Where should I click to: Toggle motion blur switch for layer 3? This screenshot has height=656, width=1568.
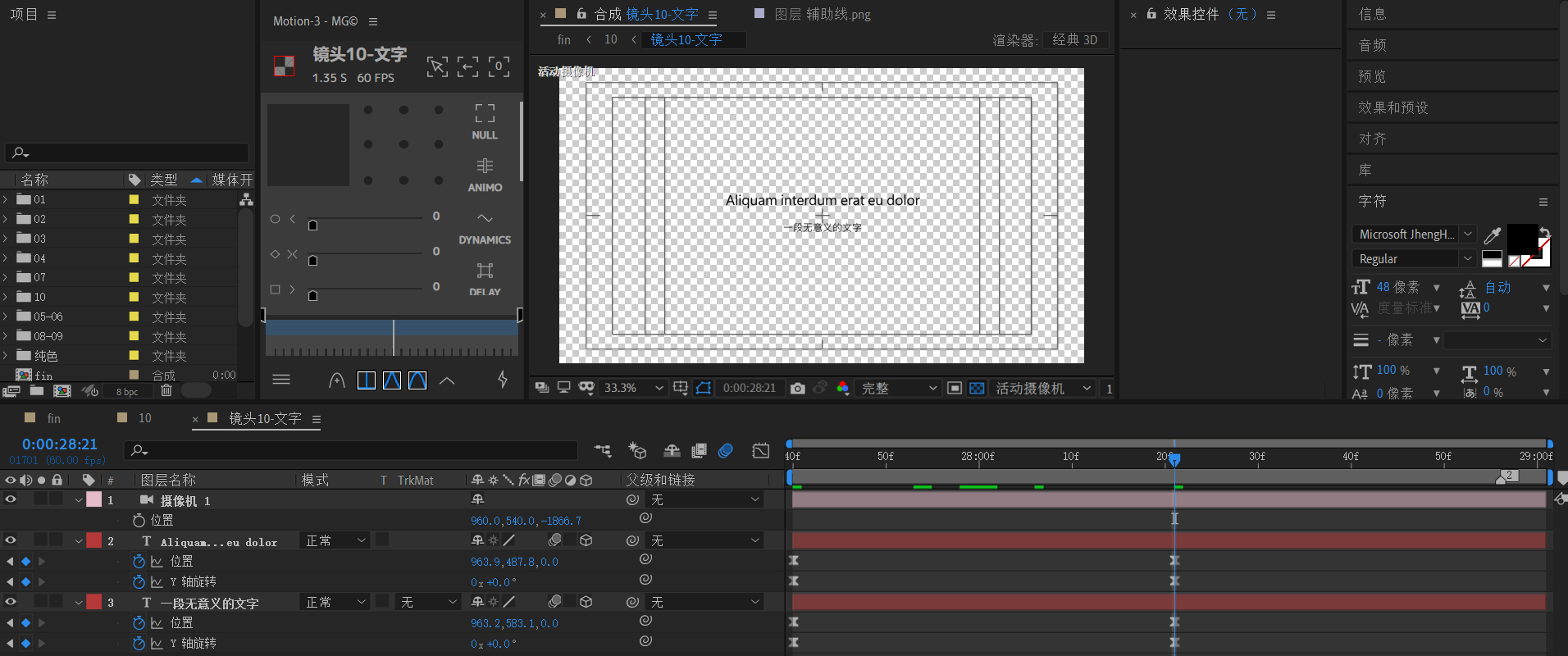(x=555, y=602)
